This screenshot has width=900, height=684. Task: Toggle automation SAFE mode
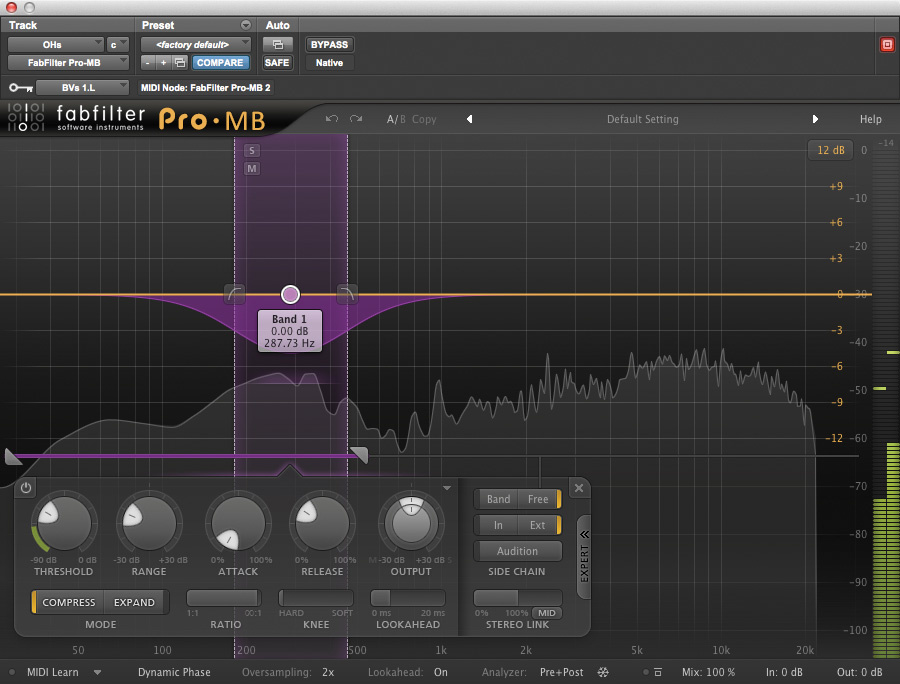coord(277,63)
